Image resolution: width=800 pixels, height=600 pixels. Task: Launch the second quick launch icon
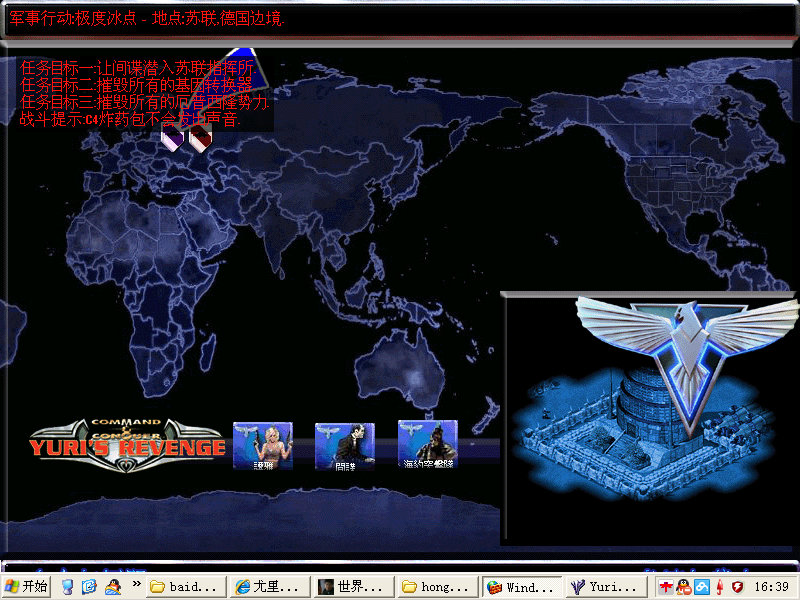point(90,587)
